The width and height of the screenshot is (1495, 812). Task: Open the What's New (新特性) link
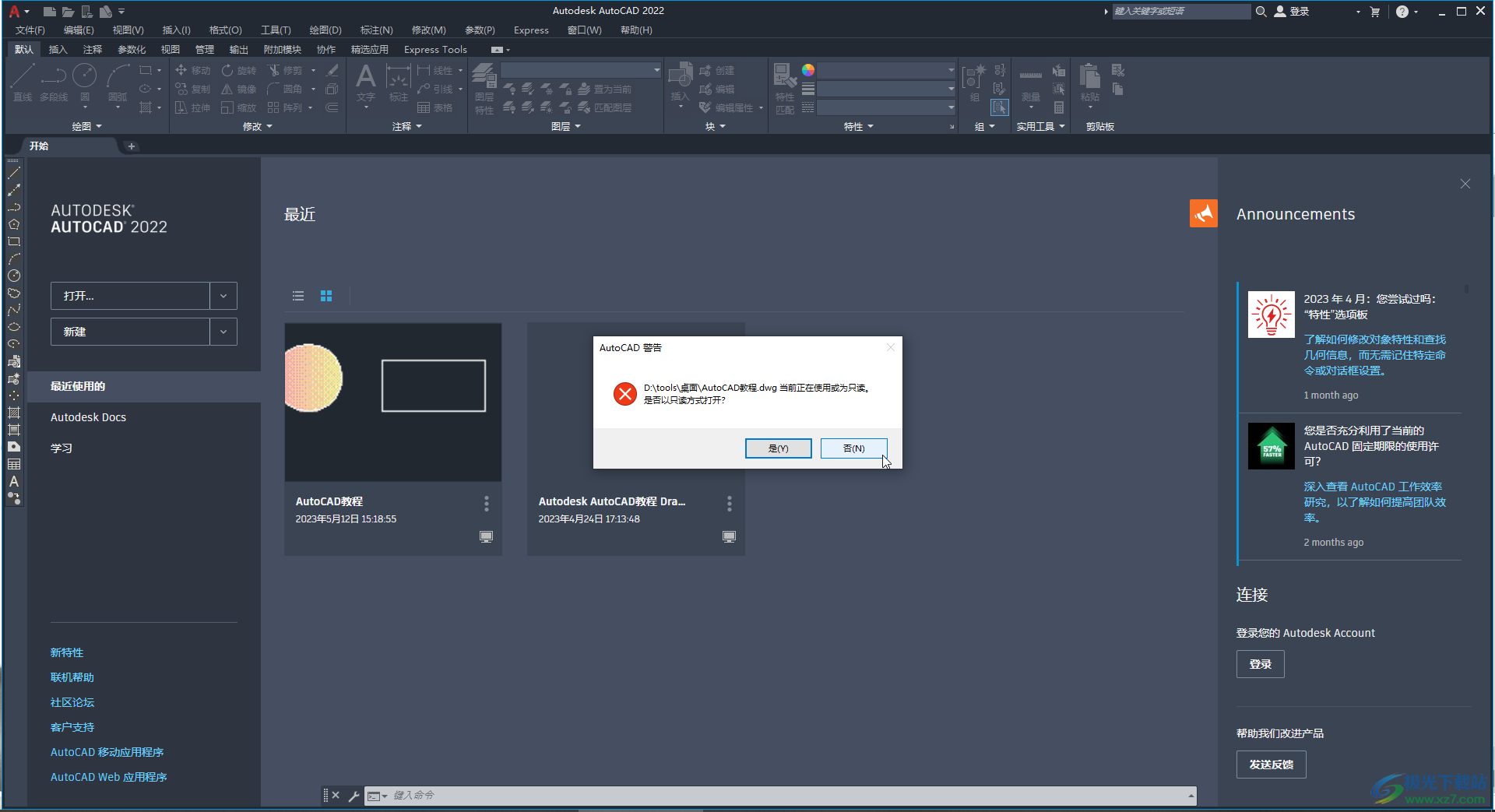tap(67, 652)
